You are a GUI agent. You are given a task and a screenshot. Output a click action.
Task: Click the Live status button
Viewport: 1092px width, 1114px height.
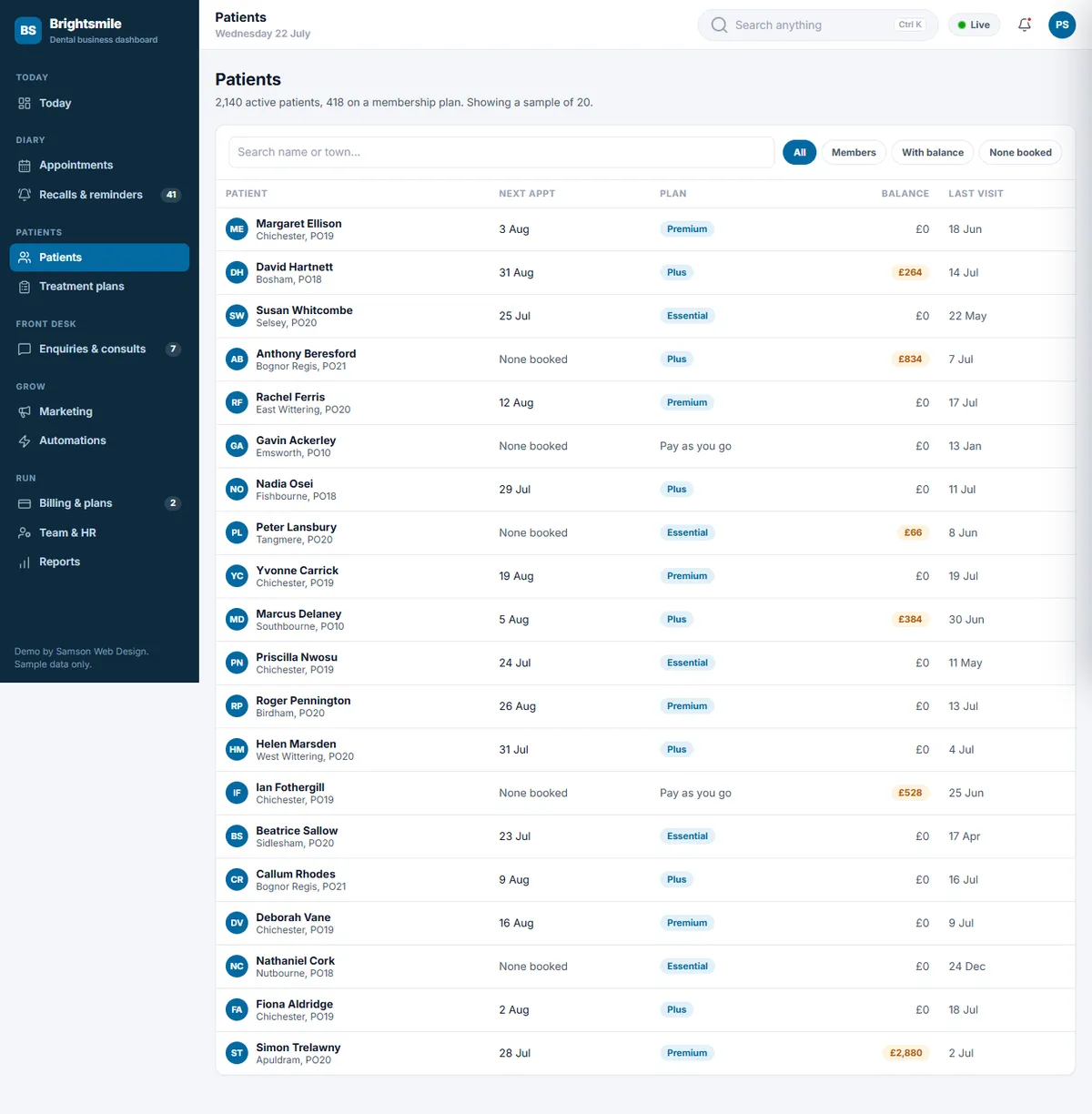974,25
